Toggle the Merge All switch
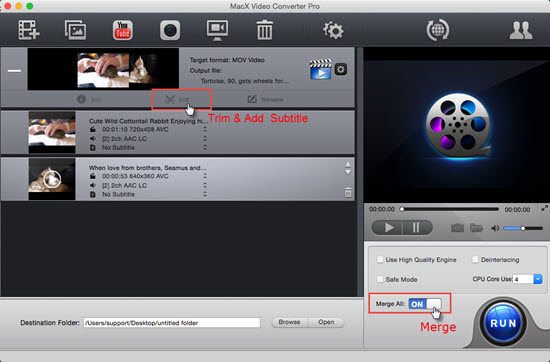 (425, 304)
